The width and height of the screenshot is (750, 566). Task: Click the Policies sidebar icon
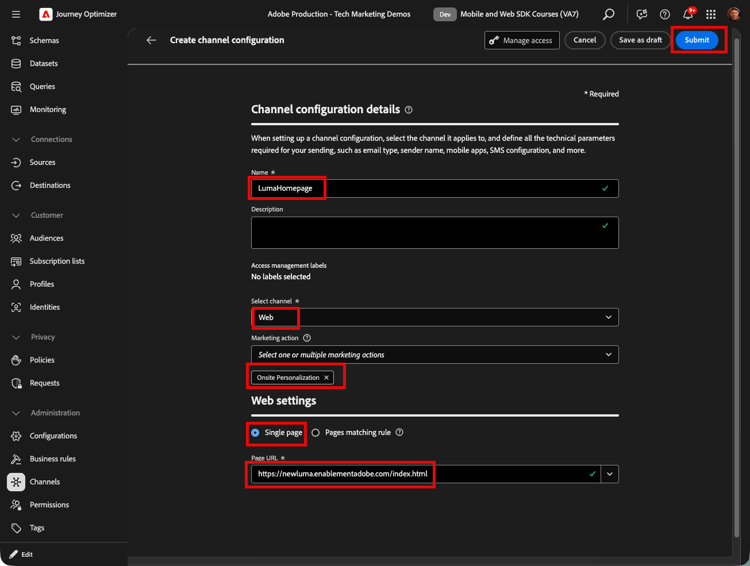point(16,360)
